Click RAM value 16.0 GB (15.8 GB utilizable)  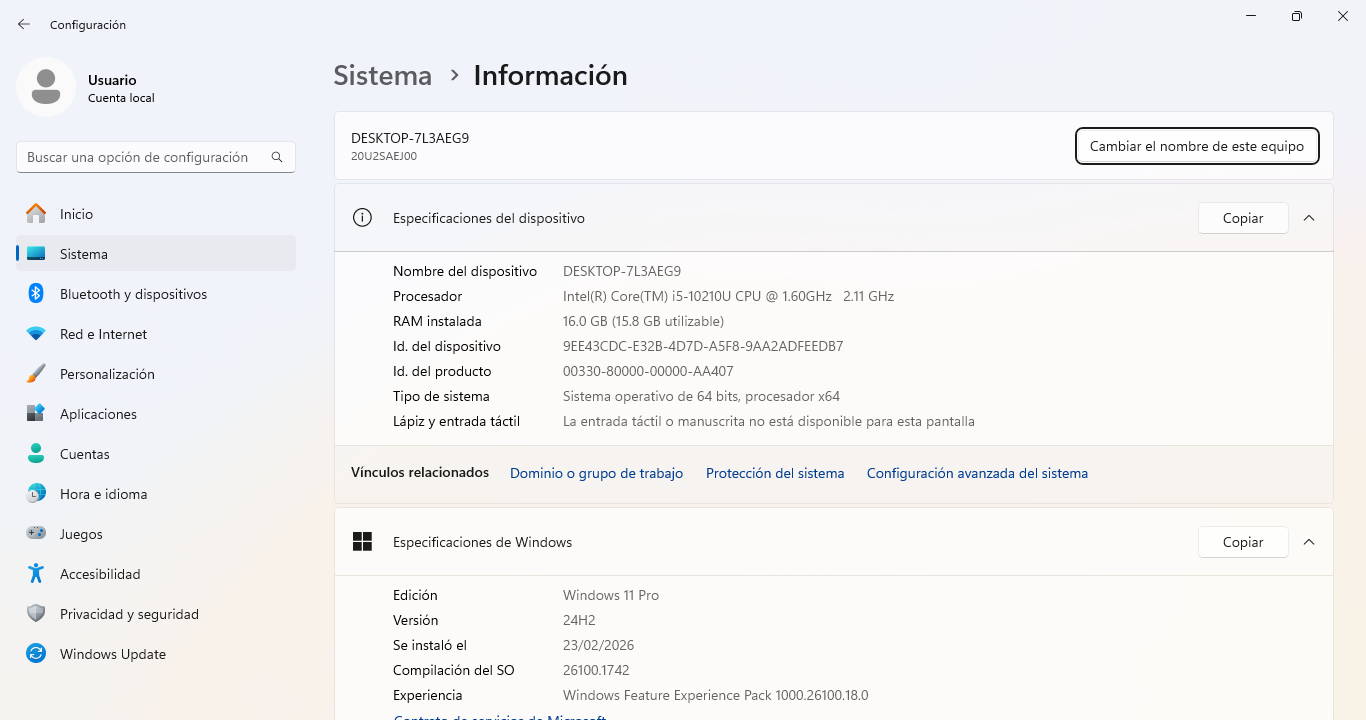click(x=643, y=321)
